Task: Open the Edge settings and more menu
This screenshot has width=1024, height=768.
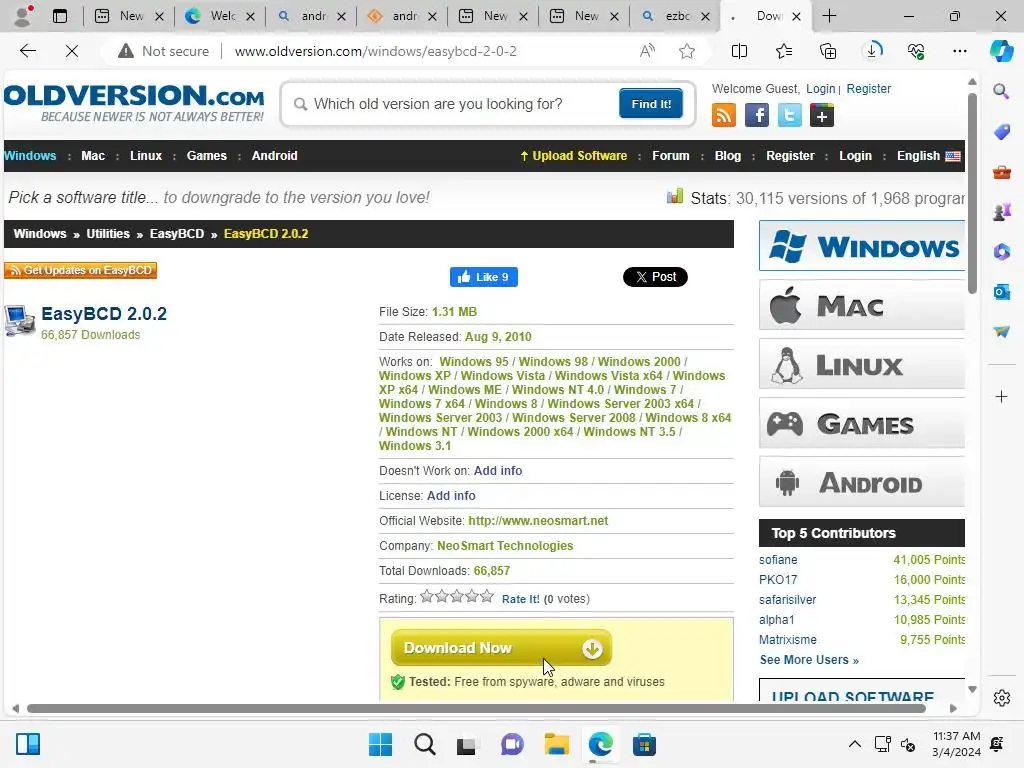Action: [x=959, y=51]
